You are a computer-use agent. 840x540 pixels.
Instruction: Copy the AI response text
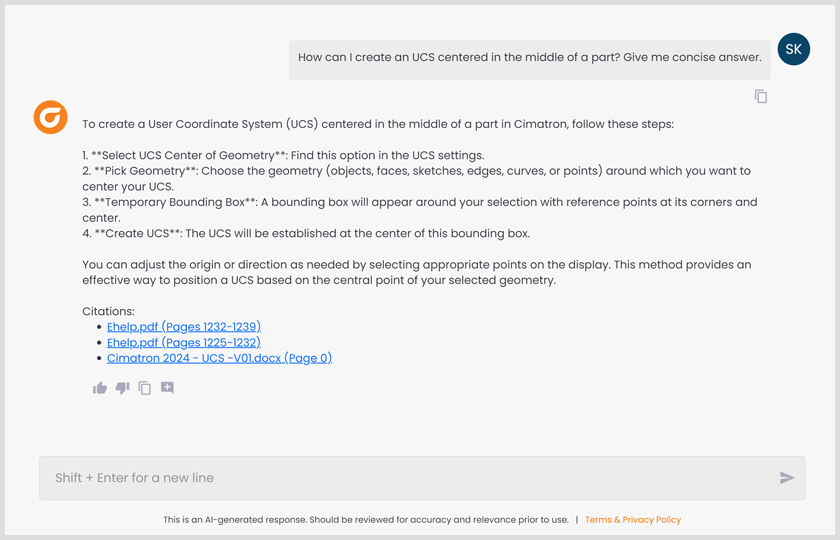145,388
